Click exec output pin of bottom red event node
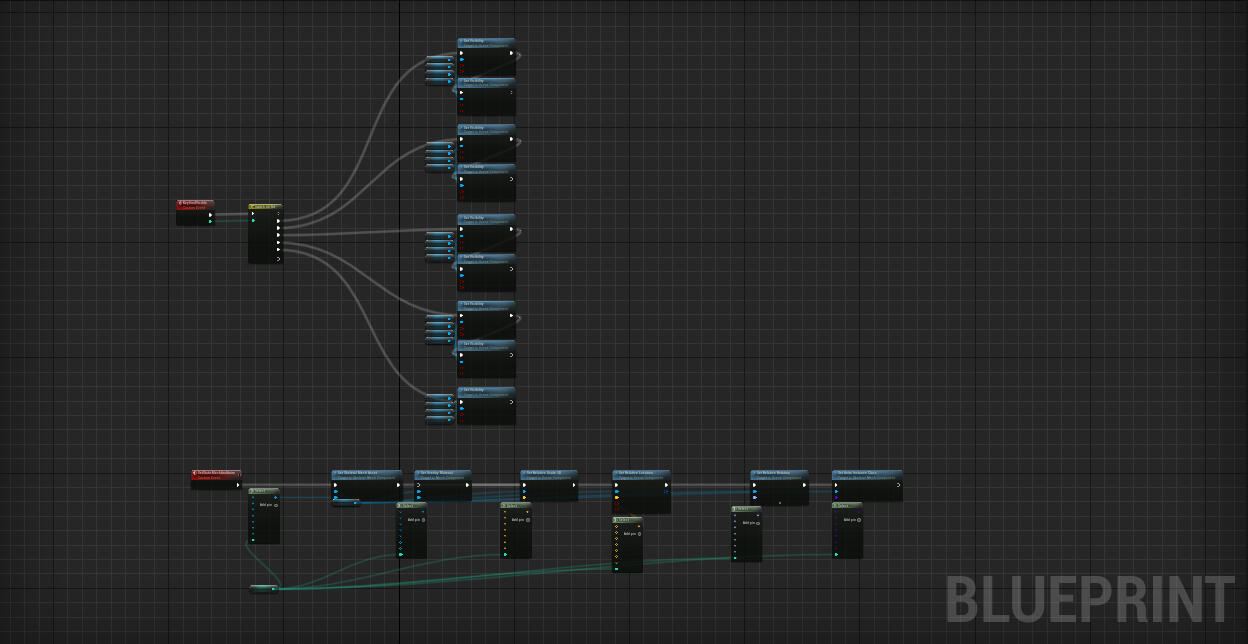Viewport: 1248px width, 644px height. tap(237, 485)
